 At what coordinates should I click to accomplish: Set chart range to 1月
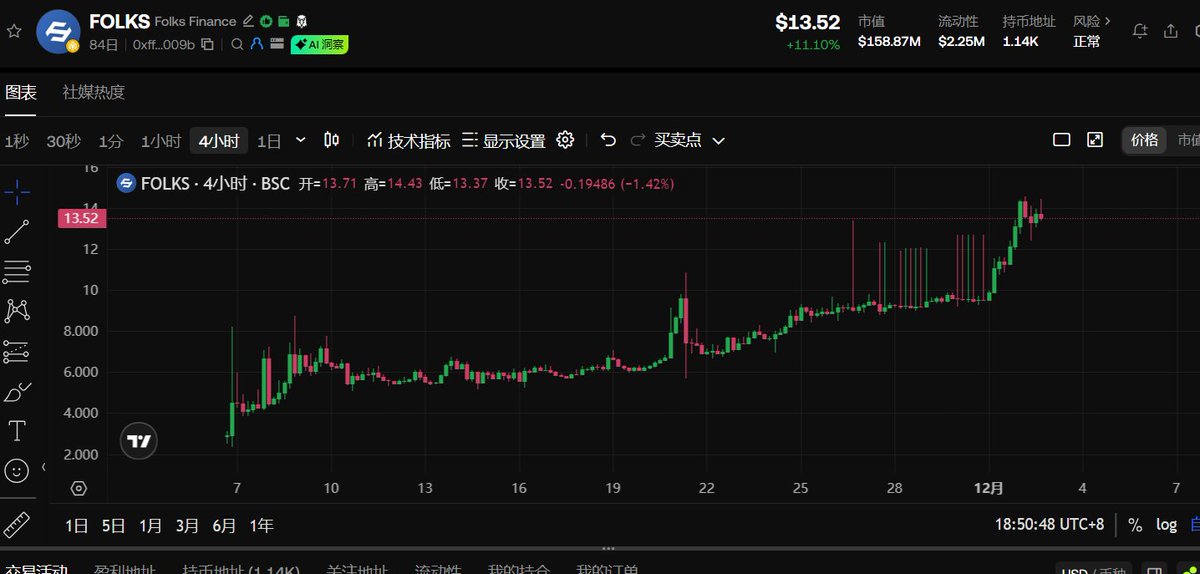[151, 525]
